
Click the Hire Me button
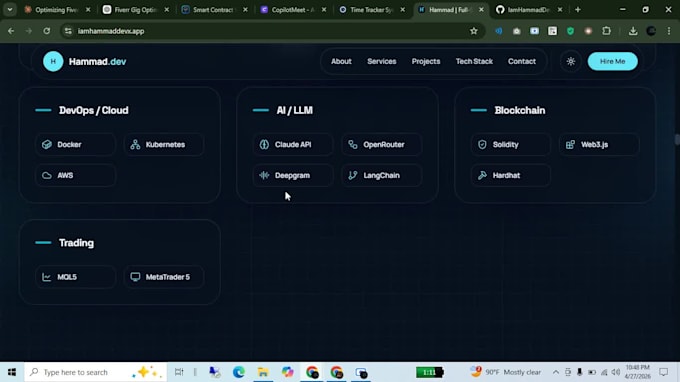pyautogui.click(x=612, y=62)
